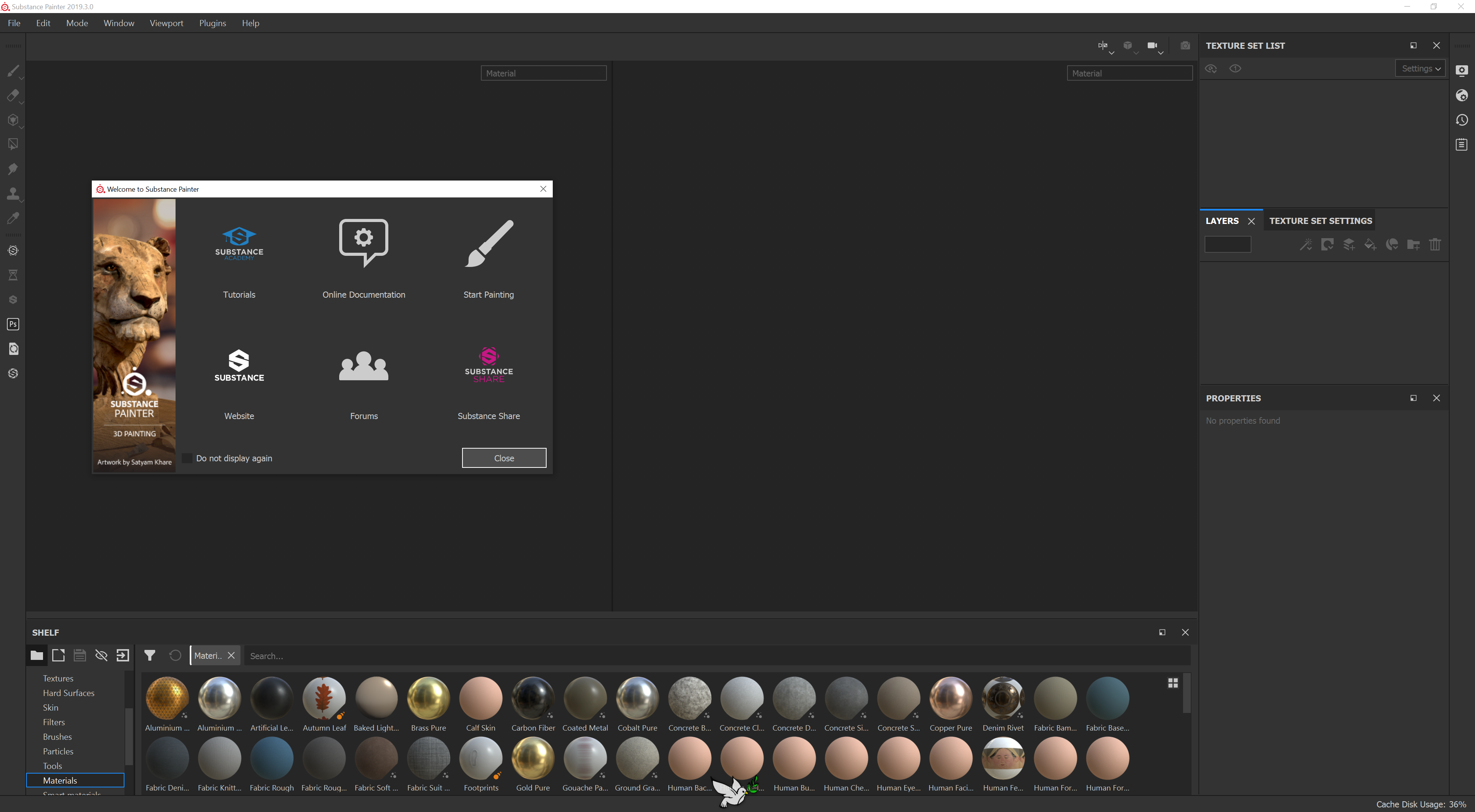The height and width of the screenshot is (812, 1475).
Task: Open the File menu
Action: coord(14,23)
